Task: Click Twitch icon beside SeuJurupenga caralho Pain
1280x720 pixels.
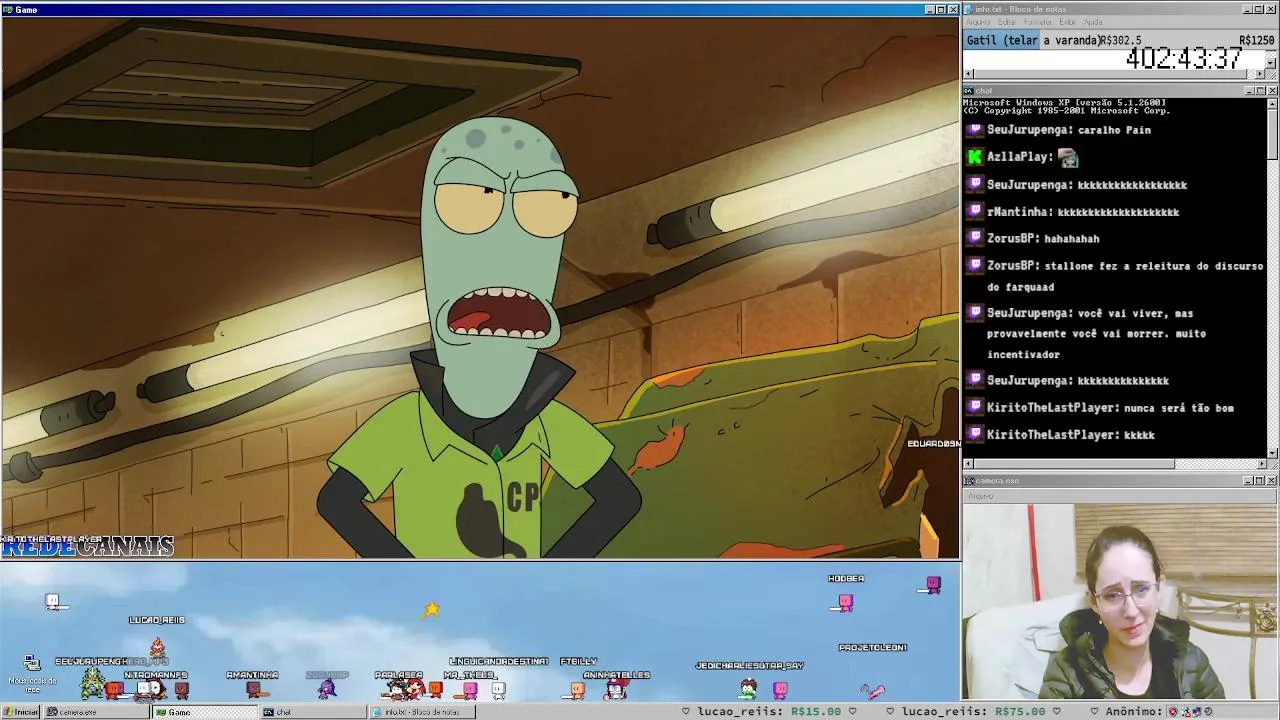Action: click(x=975, y=129)
